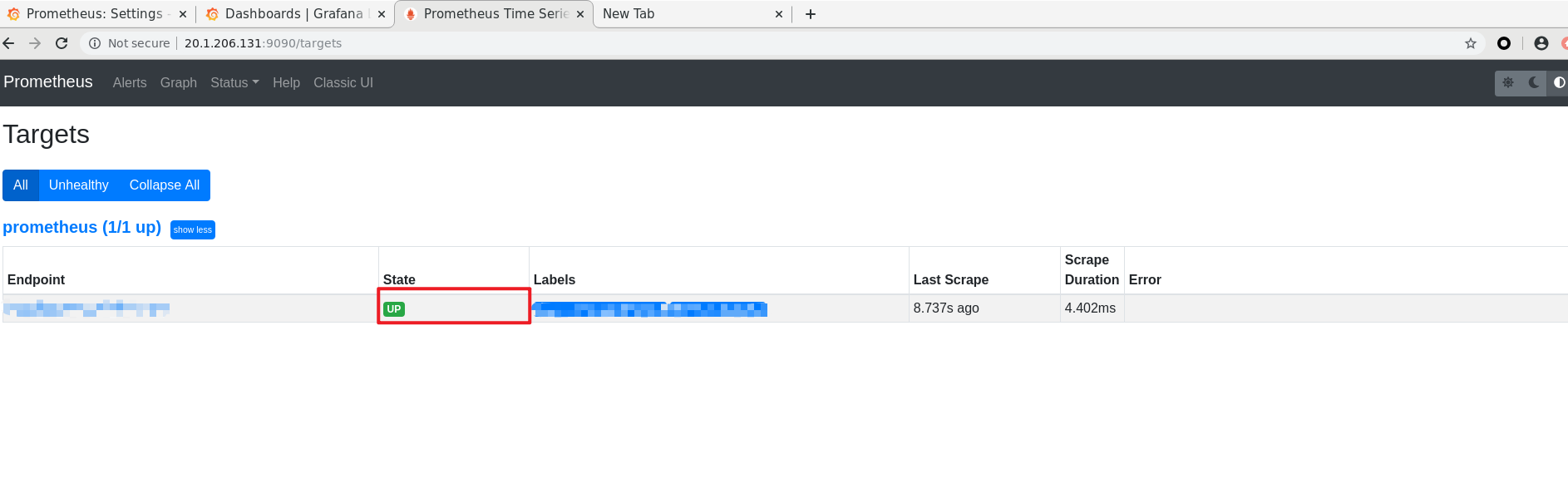The height and width of the screenshot is (503, 1568).
Task: Click the Scrape Duration column header
Action: click(x=1092, y=270)
